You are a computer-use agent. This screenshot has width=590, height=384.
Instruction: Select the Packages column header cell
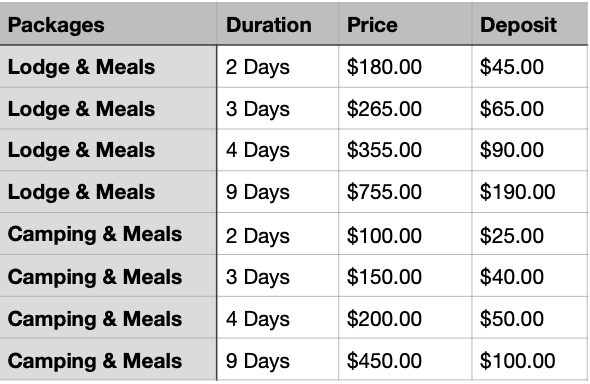tap(108, 24)
